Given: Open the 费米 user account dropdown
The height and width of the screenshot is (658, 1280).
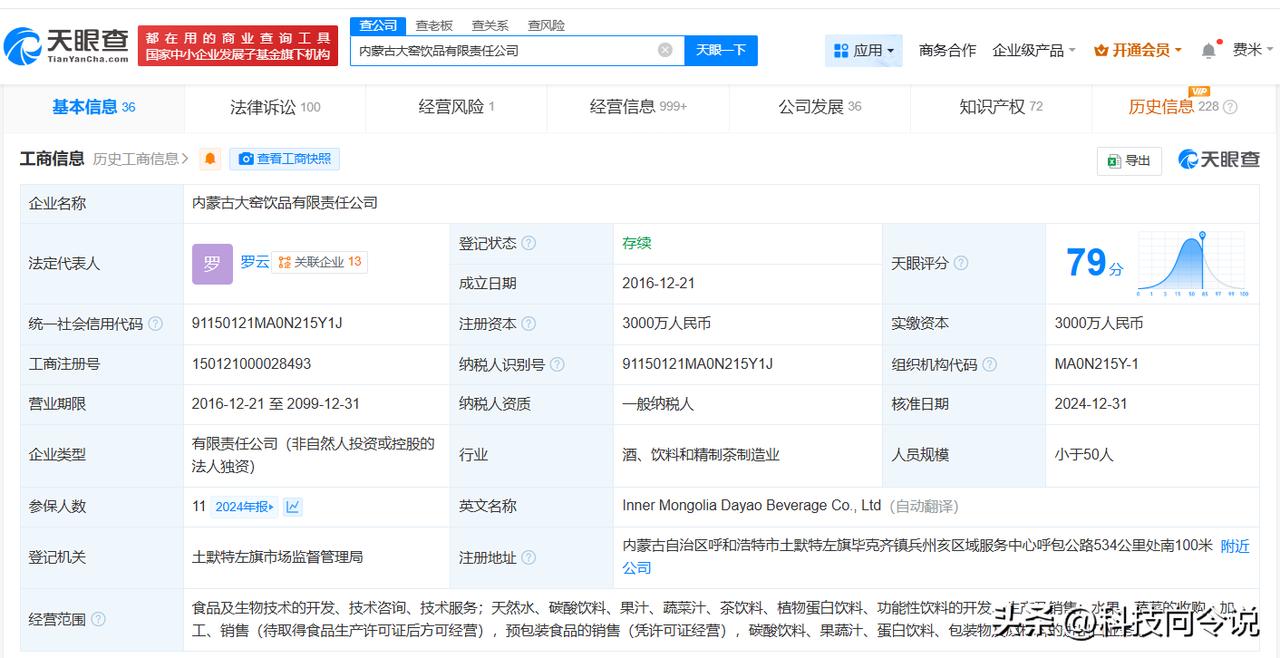Looking at the screenshot, I should point(1252,50).
